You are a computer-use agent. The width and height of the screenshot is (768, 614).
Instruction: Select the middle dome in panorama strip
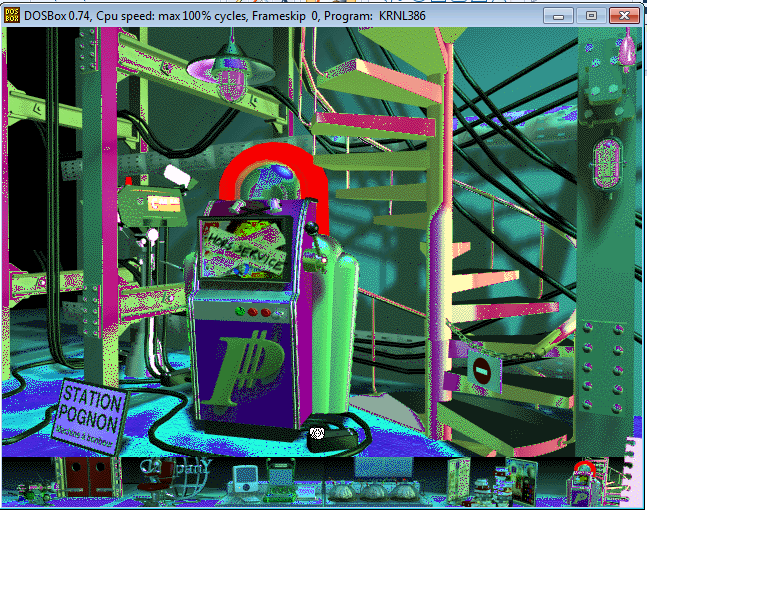374,491
